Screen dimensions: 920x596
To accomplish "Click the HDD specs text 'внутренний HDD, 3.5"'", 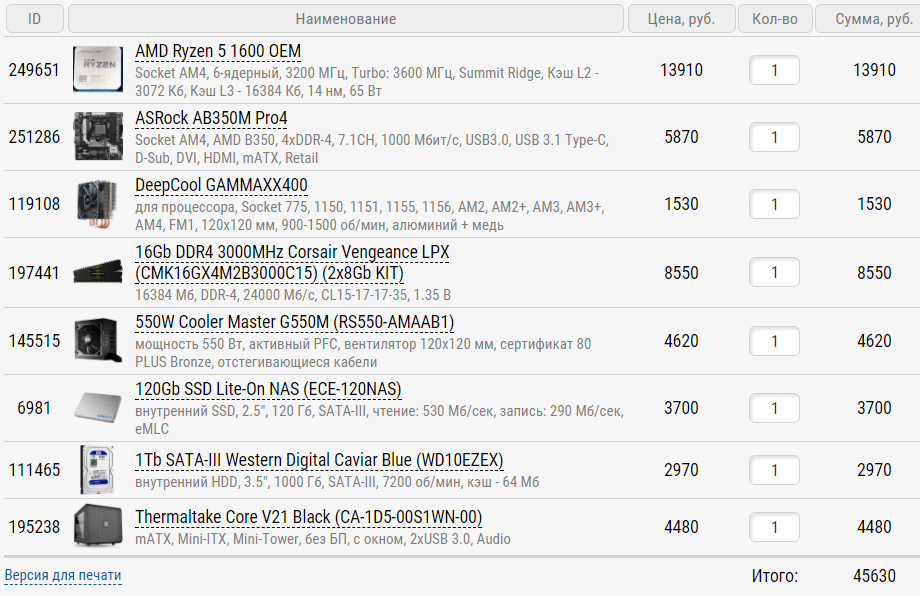I will [337, 482].
